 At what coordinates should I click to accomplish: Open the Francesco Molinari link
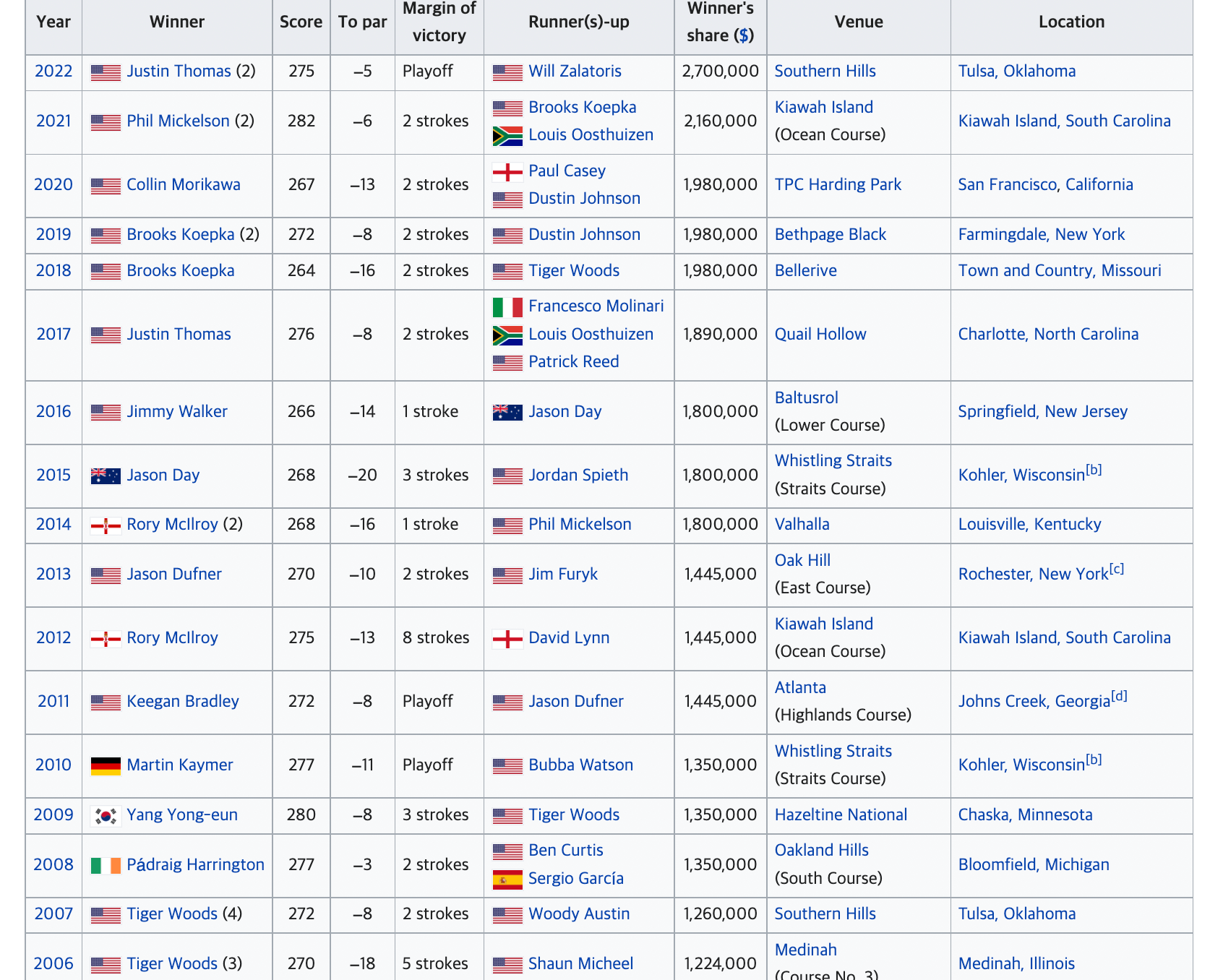click(596, 306)
